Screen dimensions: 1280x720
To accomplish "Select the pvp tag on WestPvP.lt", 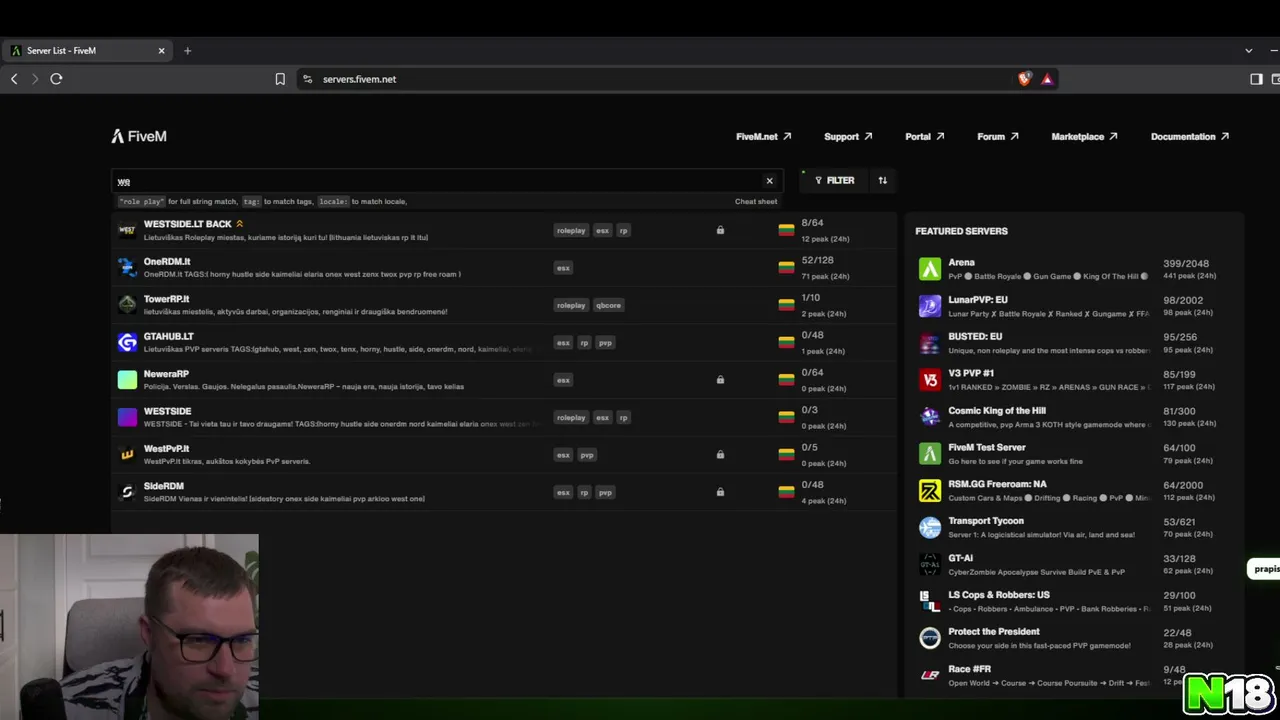I will 587,455.
